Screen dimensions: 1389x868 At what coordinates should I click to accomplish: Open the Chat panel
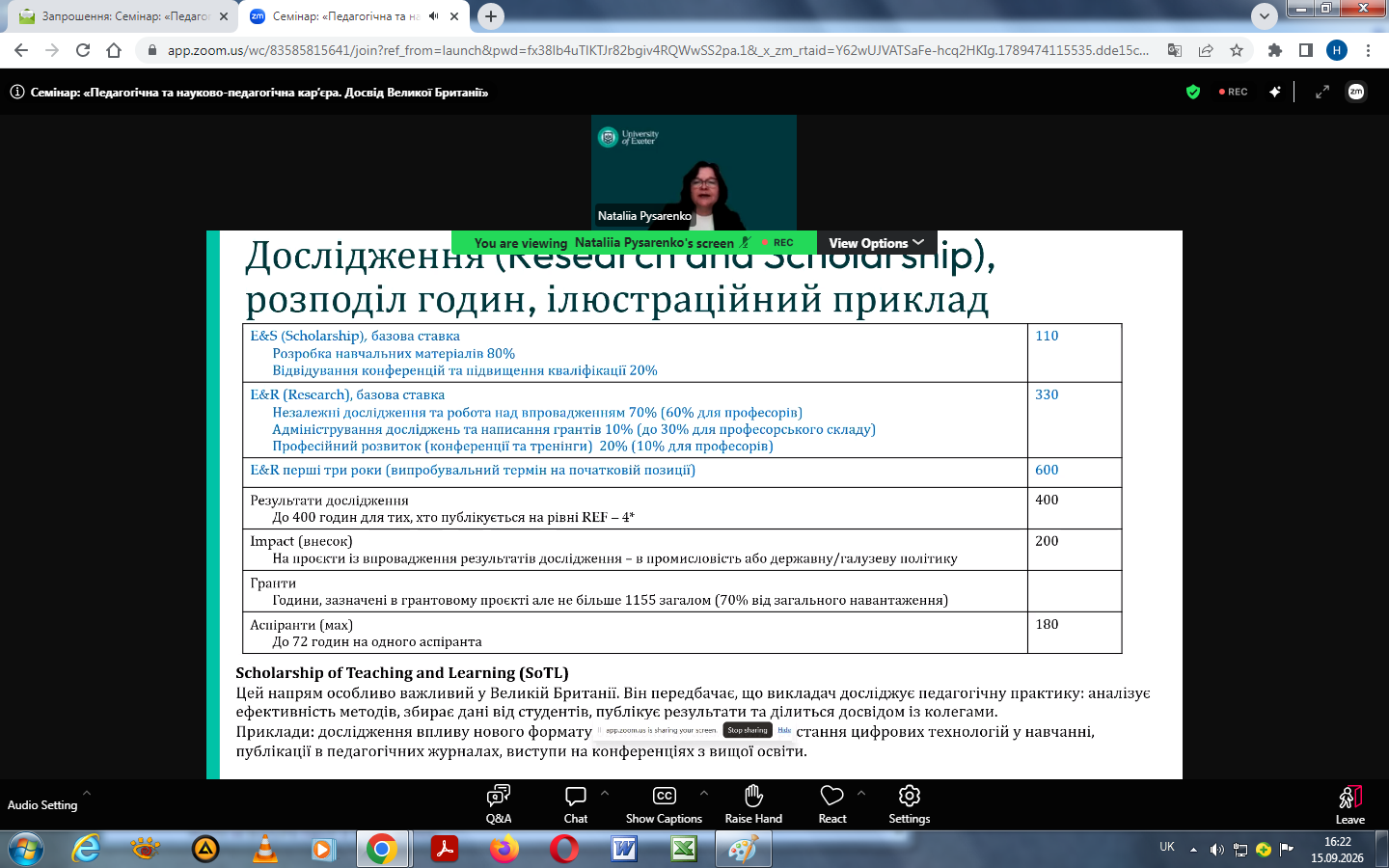pos(576,804)
